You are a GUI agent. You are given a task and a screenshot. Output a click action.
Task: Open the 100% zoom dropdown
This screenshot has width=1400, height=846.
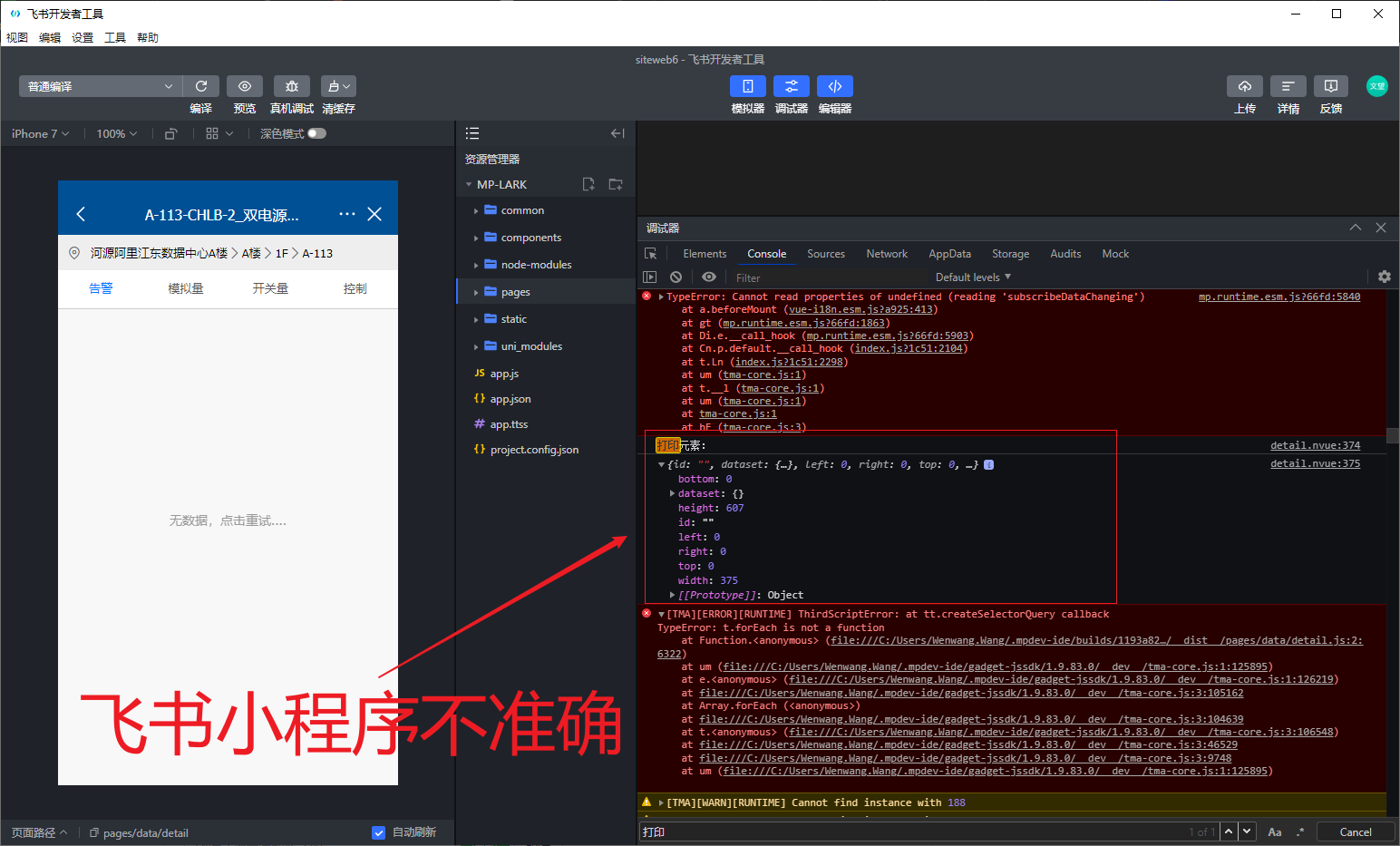click(x=117, y=133)
